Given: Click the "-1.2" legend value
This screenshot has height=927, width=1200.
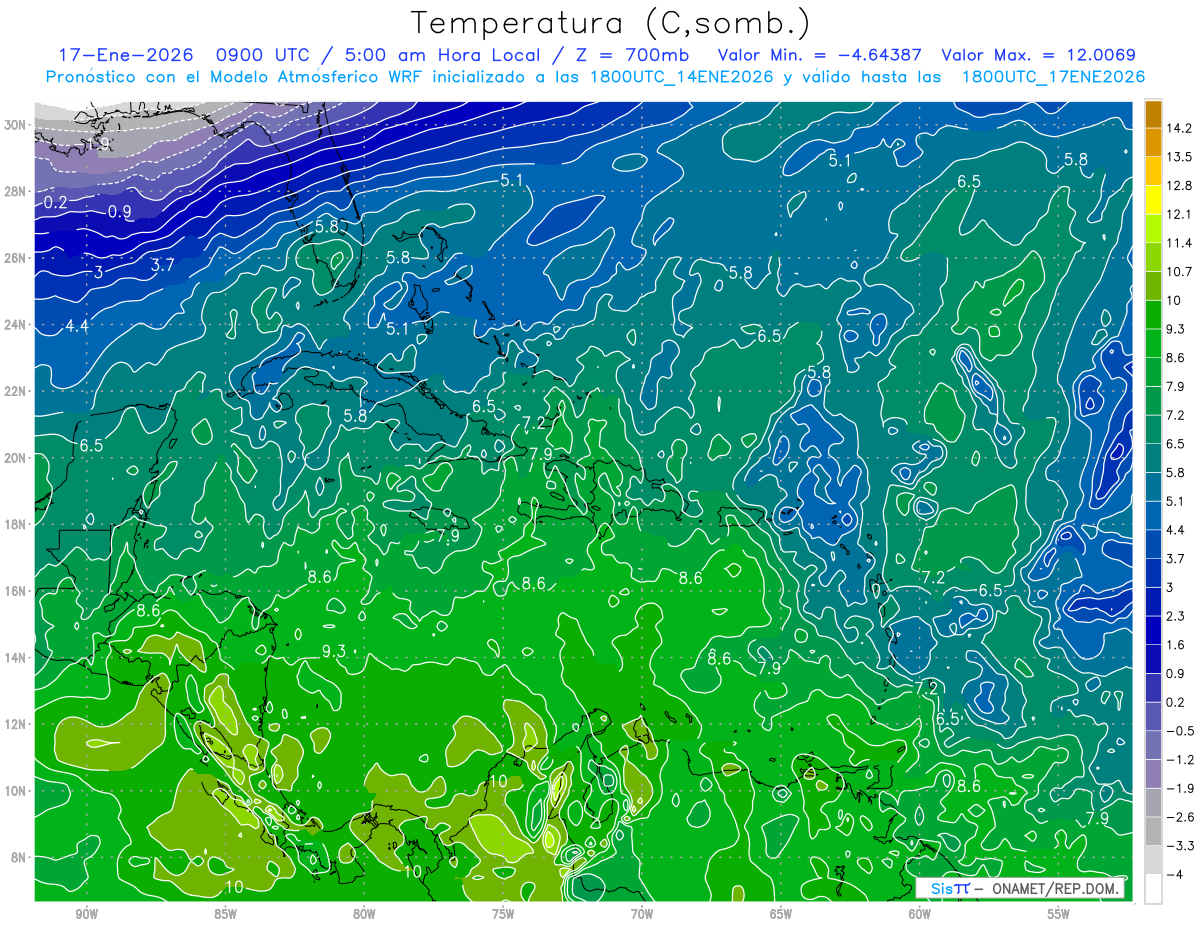Looking at the screenshot, I should 1178,760.
